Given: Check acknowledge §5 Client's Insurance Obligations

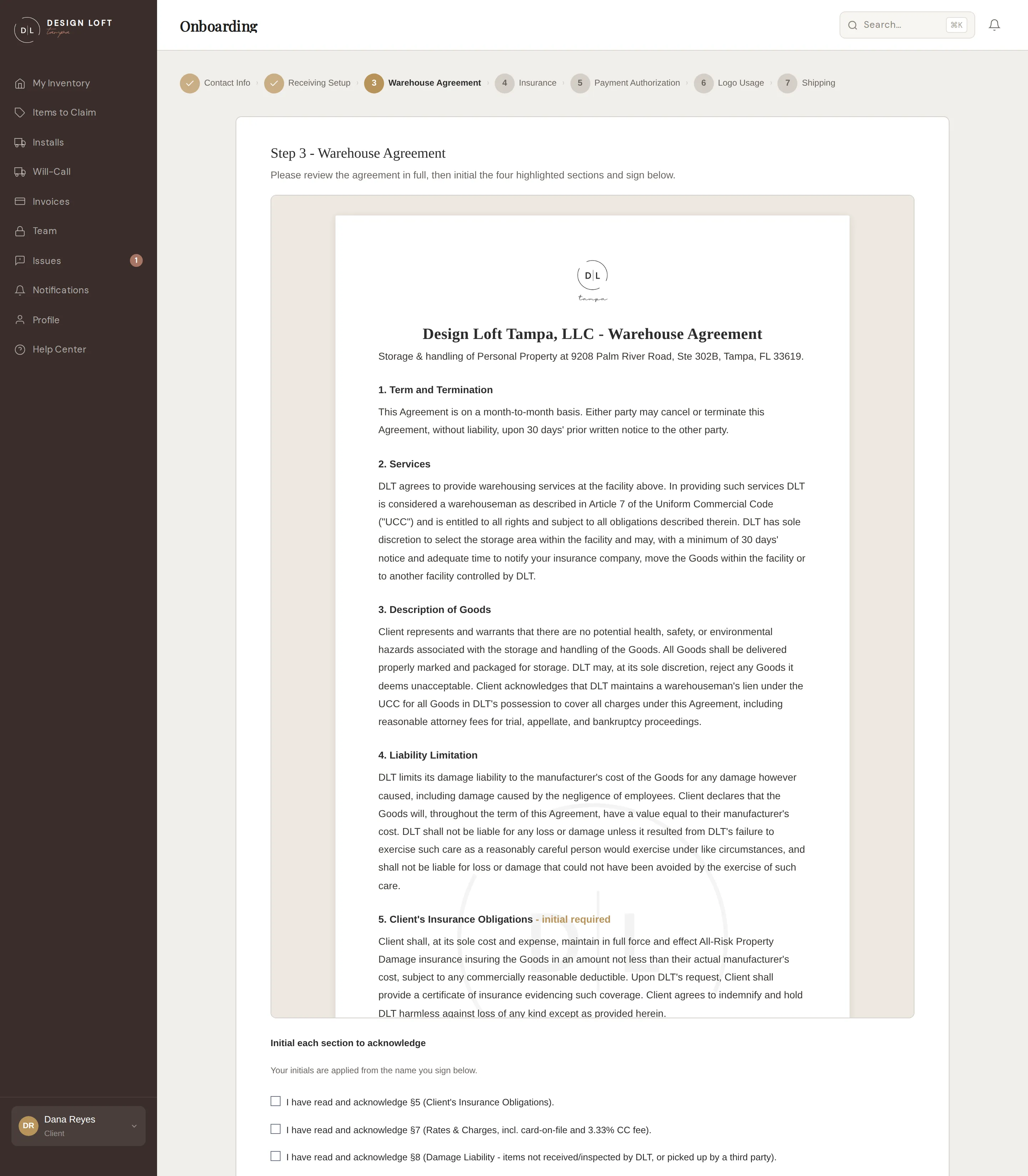Looking at the screenshot, I should pos(275,1101).
